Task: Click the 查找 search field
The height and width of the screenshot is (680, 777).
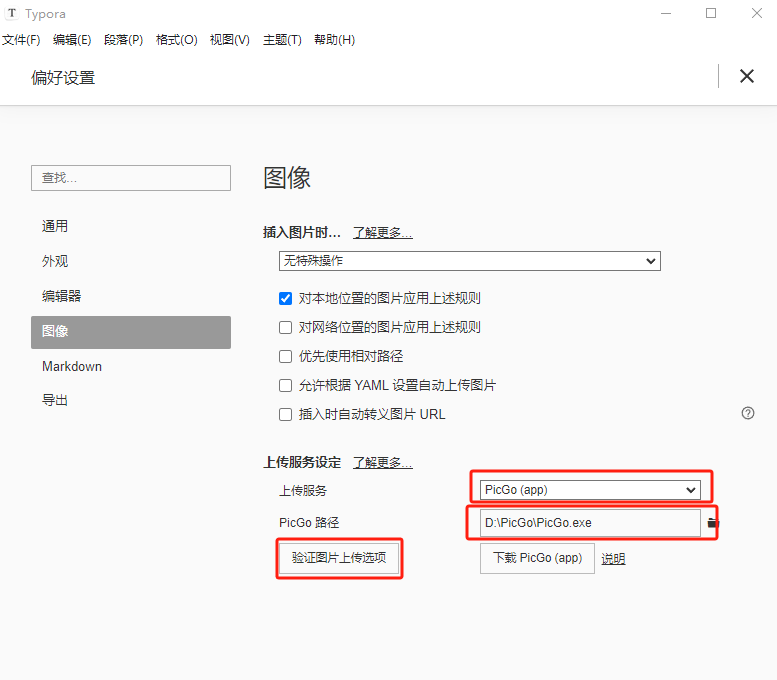Action: tap(131, 178)
